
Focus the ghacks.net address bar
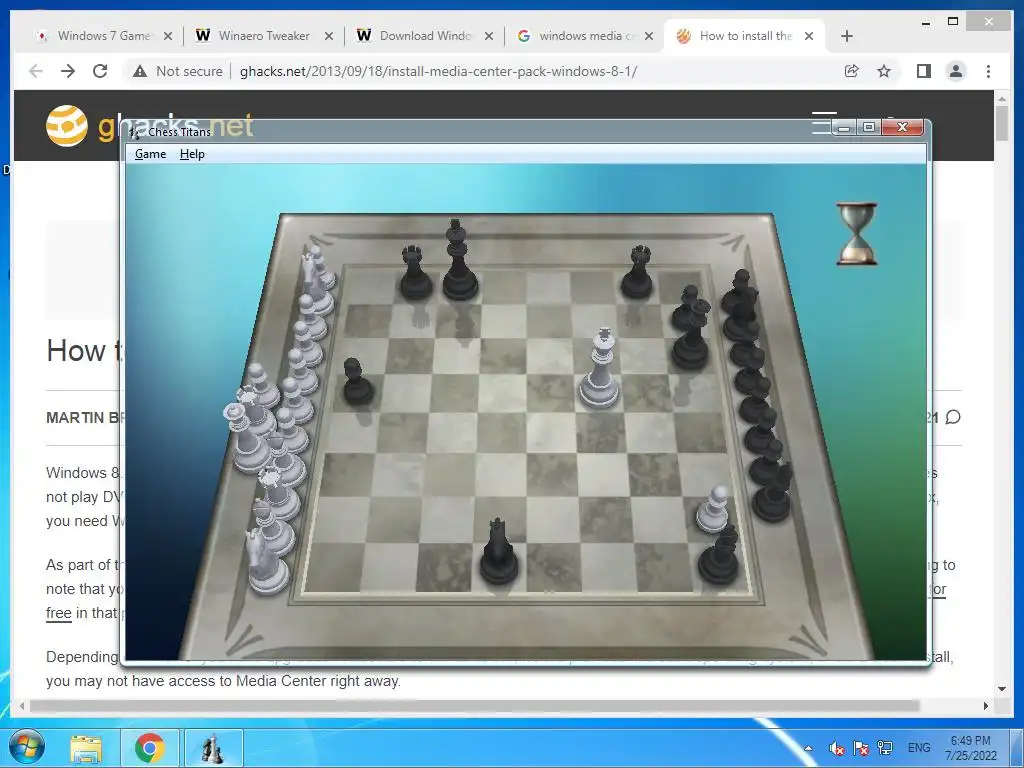point(438,71)
